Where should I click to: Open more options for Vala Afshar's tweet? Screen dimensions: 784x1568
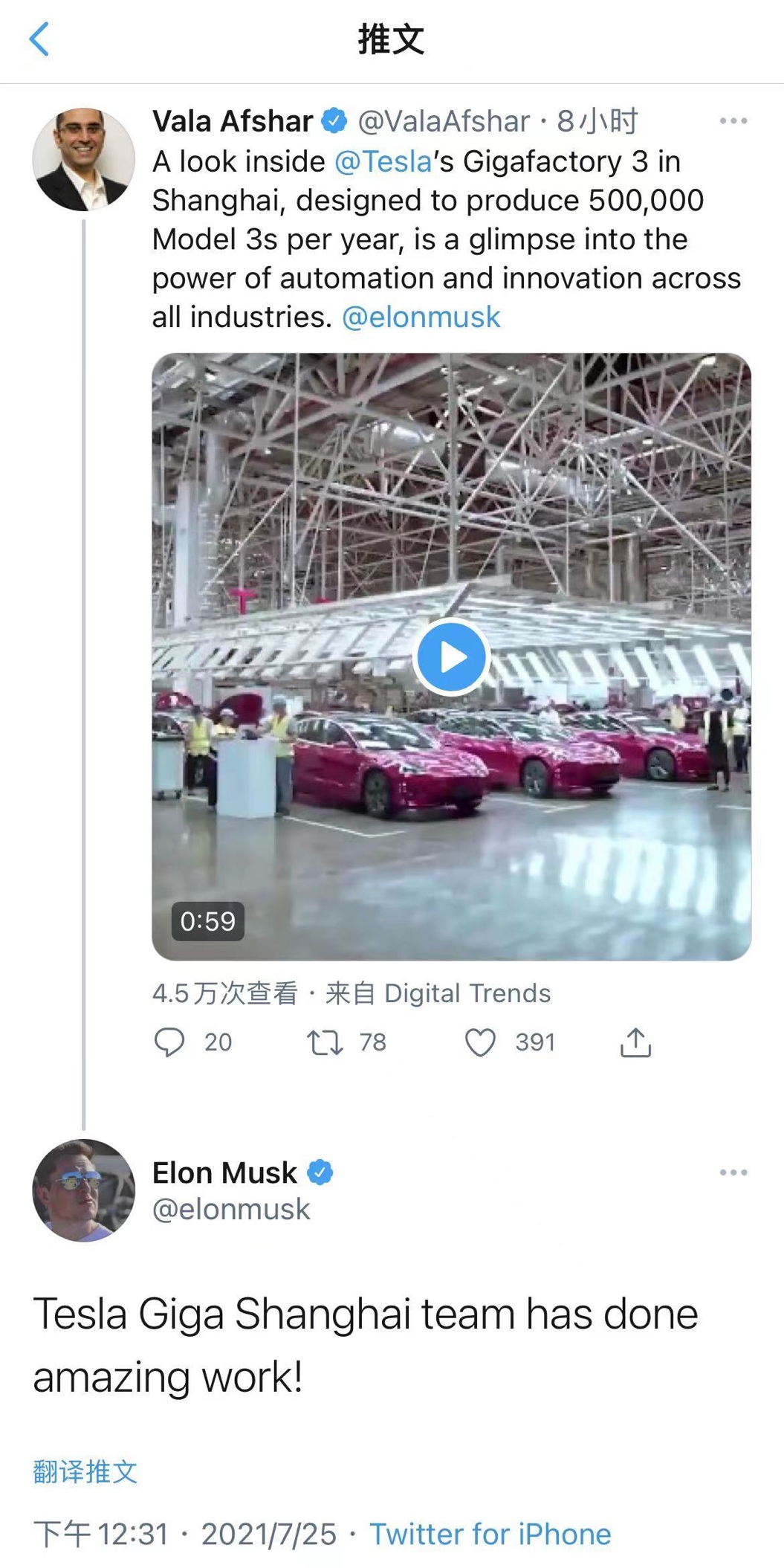(x=733, y=121)
